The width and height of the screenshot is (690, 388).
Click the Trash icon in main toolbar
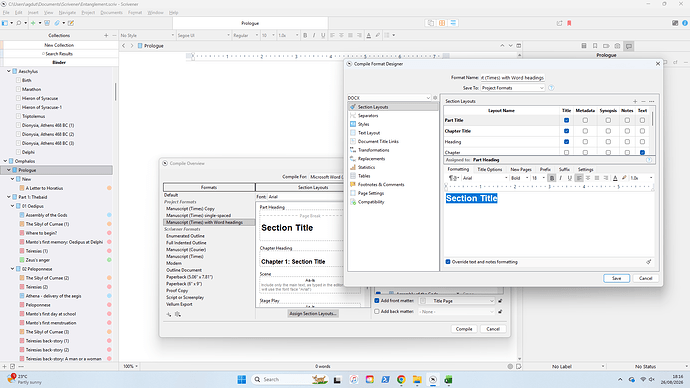[47, 23]
